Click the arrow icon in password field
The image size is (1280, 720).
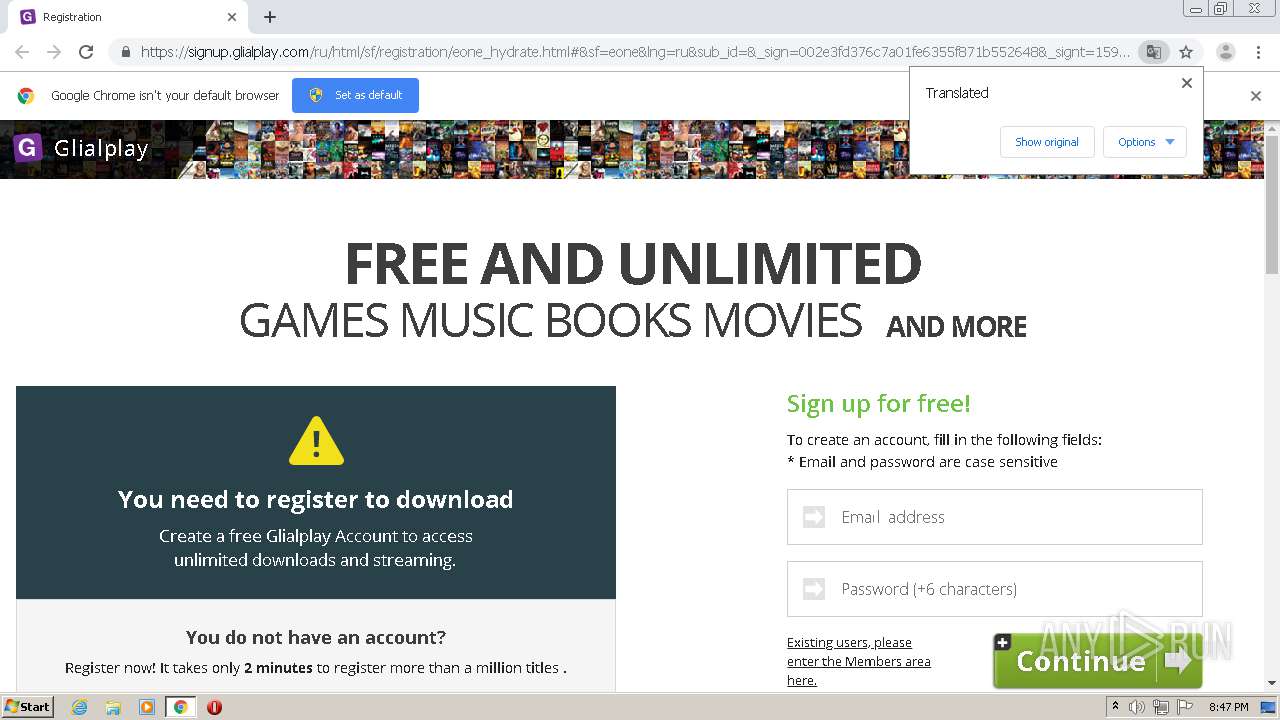pyautogui.click(x=814, y=589)
